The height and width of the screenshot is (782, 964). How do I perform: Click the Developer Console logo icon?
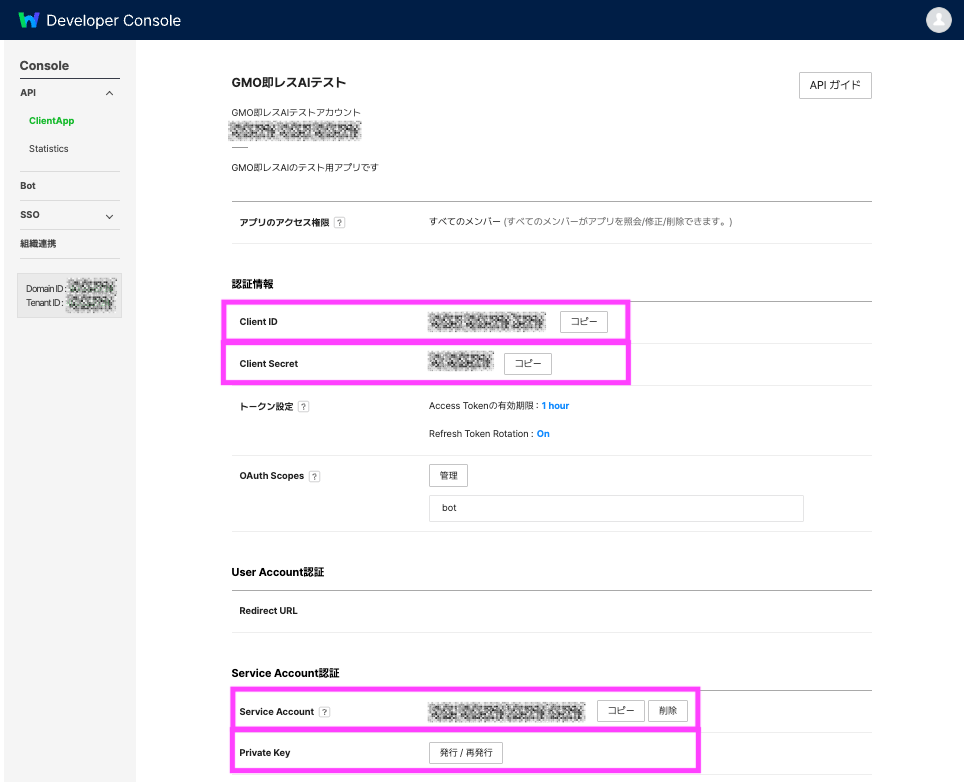click(x=29, y=20)
